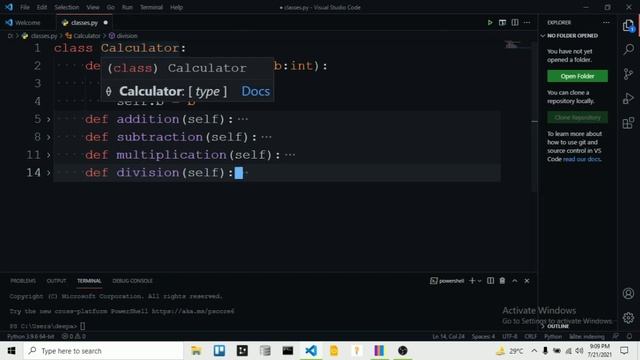Create a new terminal with plus icon
The image size is (640, 360).
[x=472, y=281]
